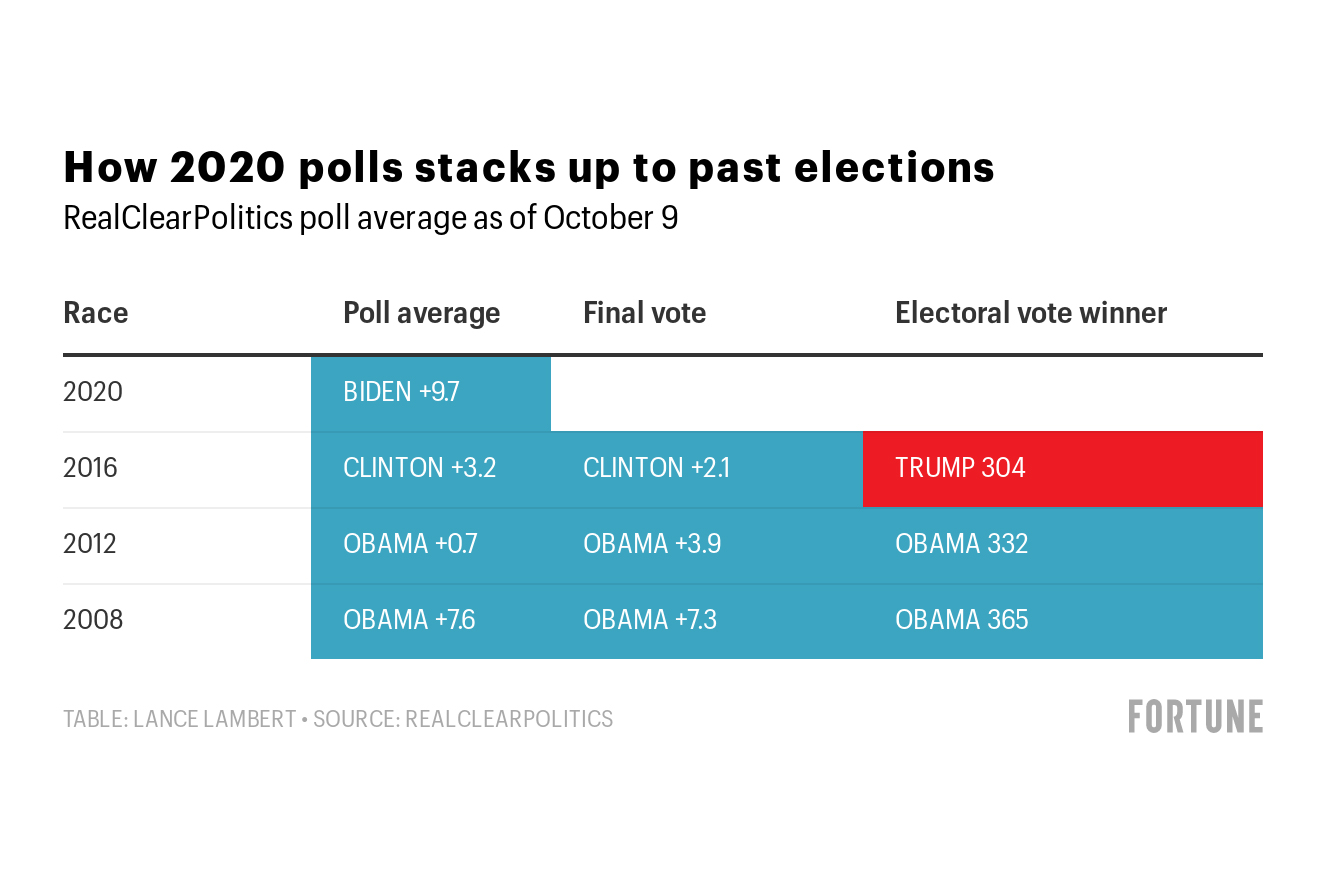
Task: Click the "Poll average" column header
Action: pyautogui.click(x=421, y=313)
